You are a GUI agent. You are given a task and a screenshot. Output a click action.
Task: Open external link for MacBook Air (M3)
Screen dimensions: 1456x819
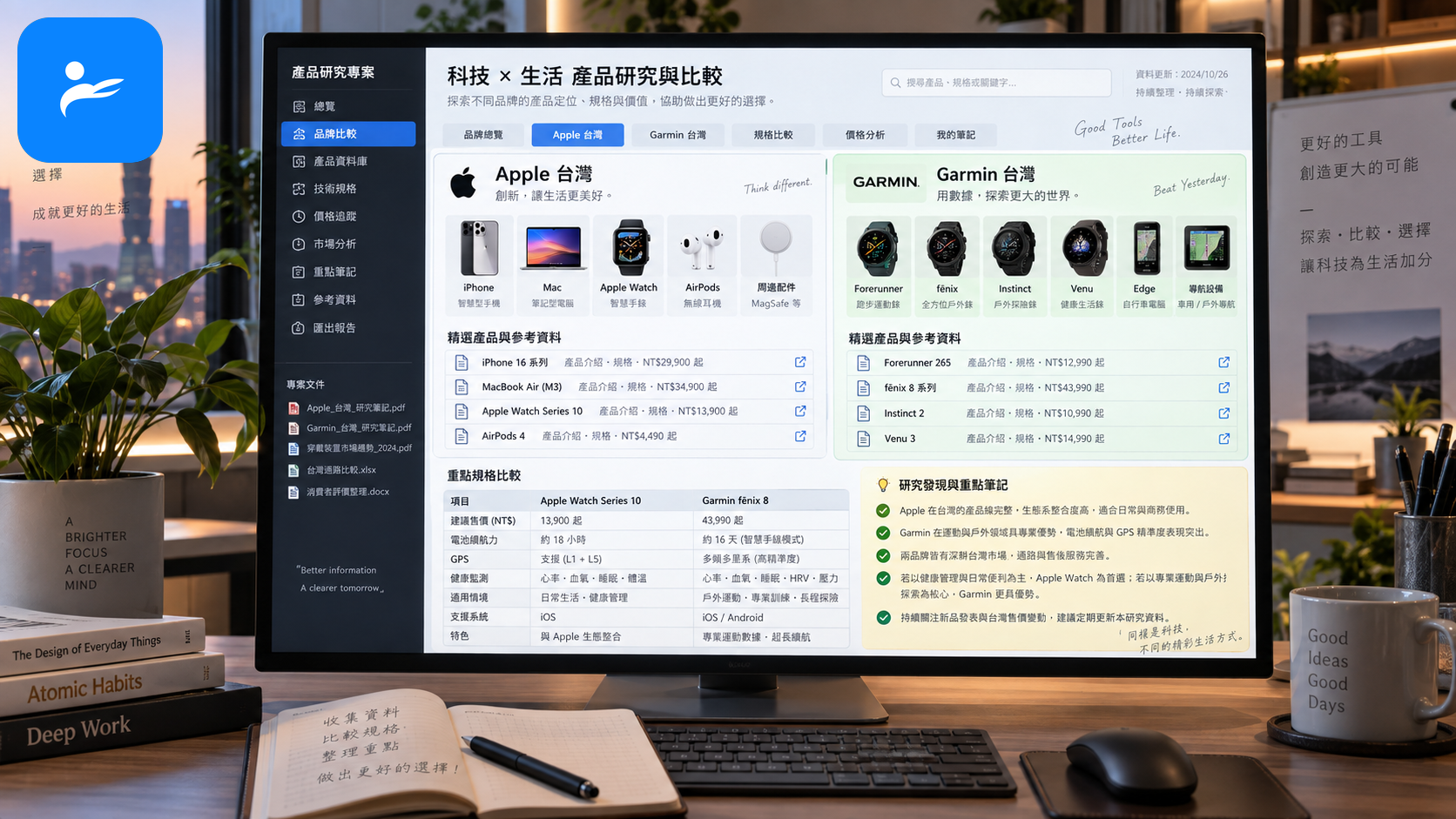click(800, 386)
